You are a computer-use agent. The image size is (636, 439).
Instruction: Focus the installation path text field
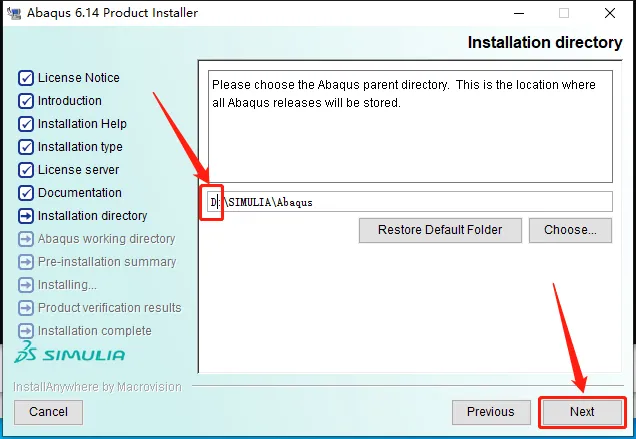click(410, 202)
